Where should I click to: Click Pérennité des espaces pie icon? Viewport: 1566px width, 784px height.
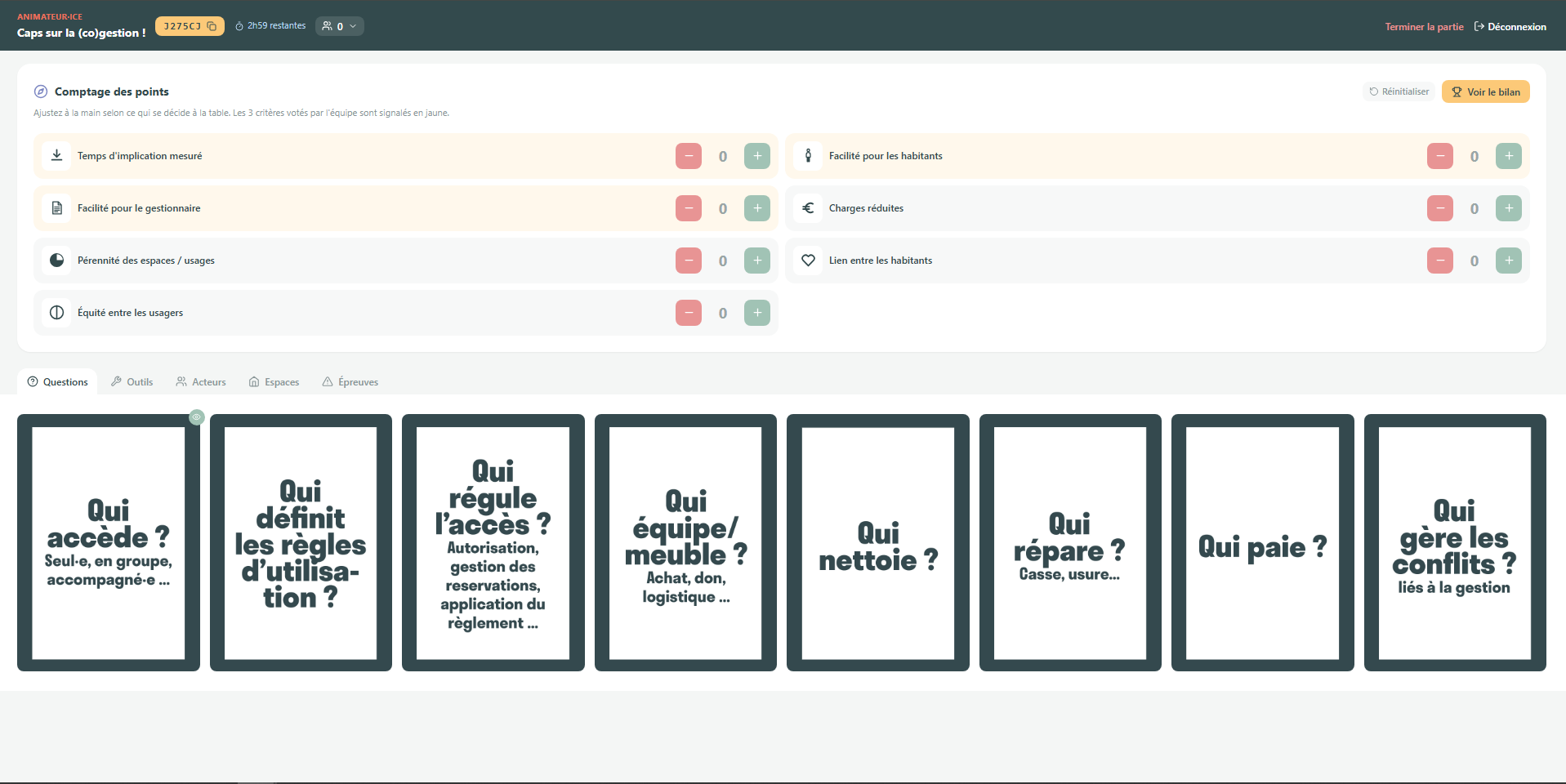[56, 260]
